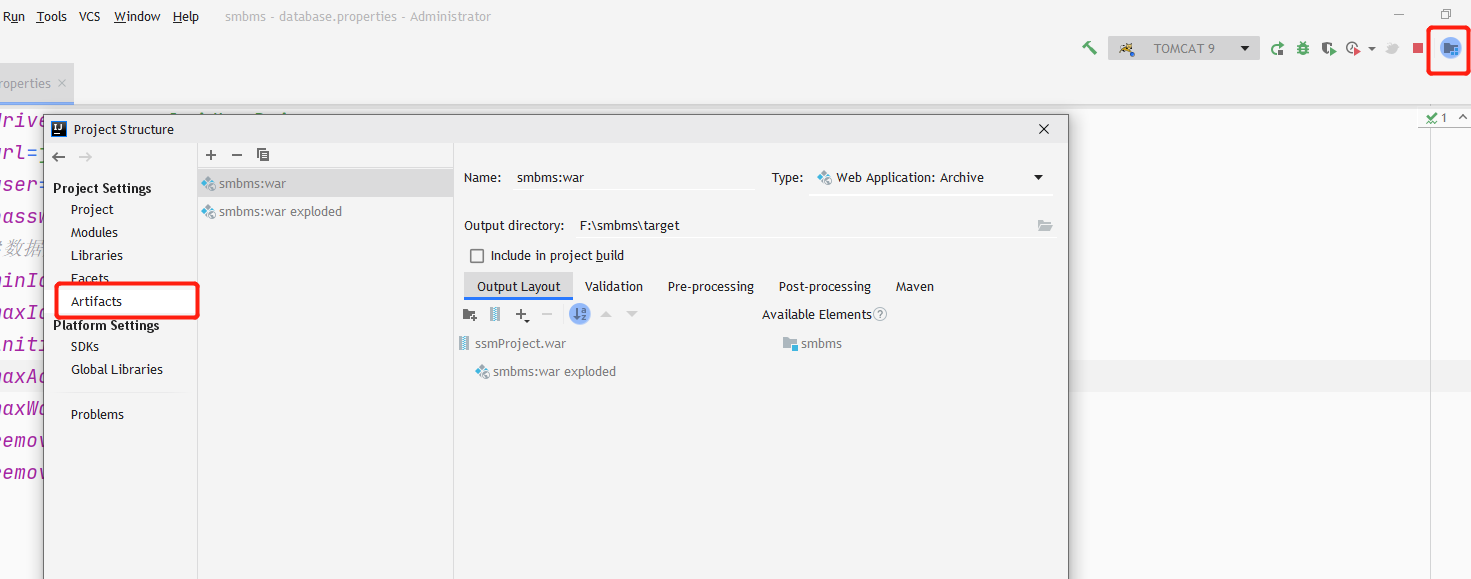The image size is (1471, 579).
Task: Open the Tools menu
Action: pos(51,16)
